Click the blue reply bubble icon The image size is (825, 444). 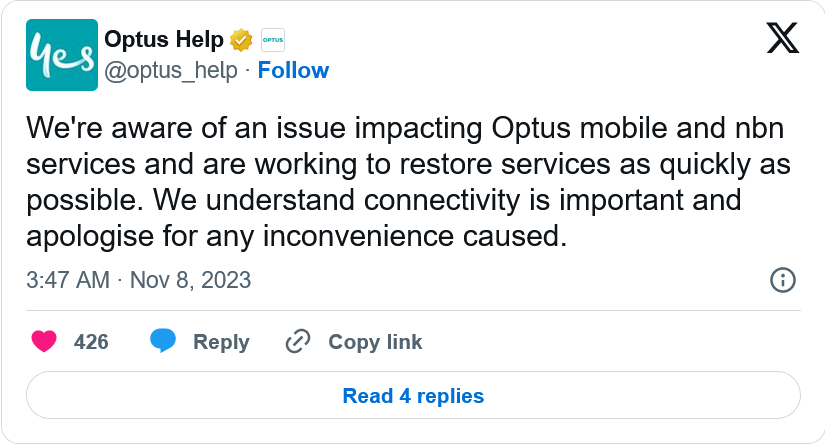click(163, 342)
